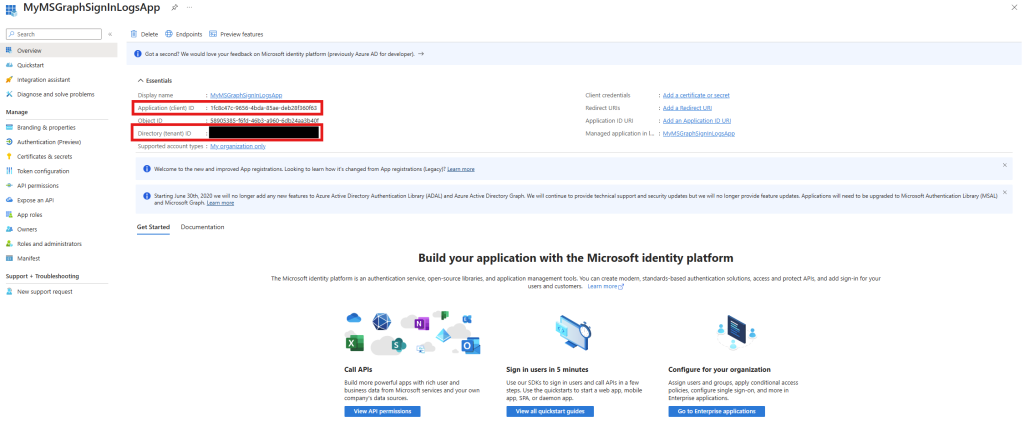Click the Expose an API icon
Image resolution: width=1024 pixels, height=436 pixels.
(9, 200)
